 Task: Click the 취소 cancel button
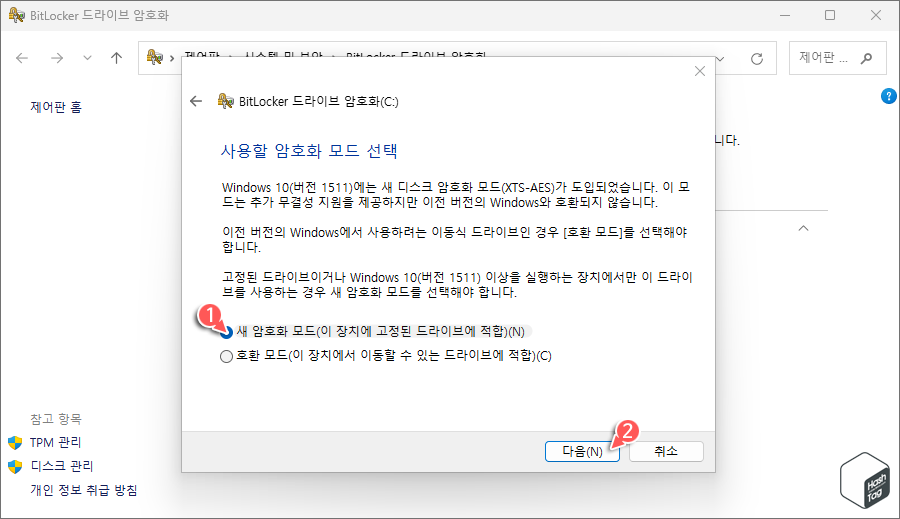coord(666,451)
